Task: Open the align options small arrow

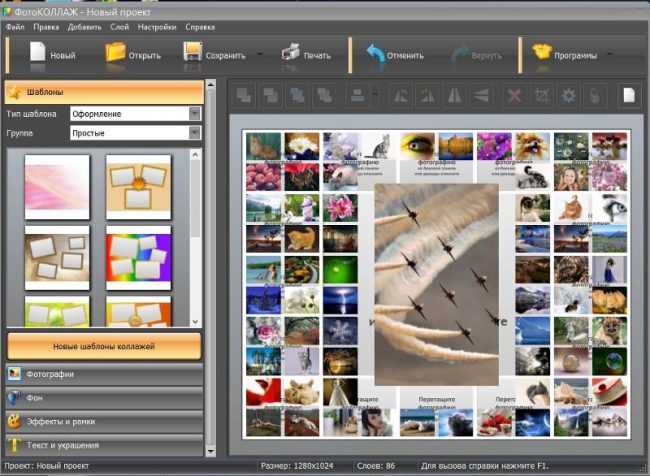Action: tap(376, 95)
